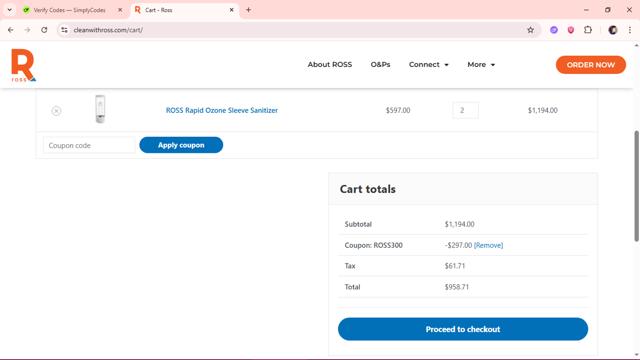Open the sanitizer product thumbnail

click(x=100, y=109)
